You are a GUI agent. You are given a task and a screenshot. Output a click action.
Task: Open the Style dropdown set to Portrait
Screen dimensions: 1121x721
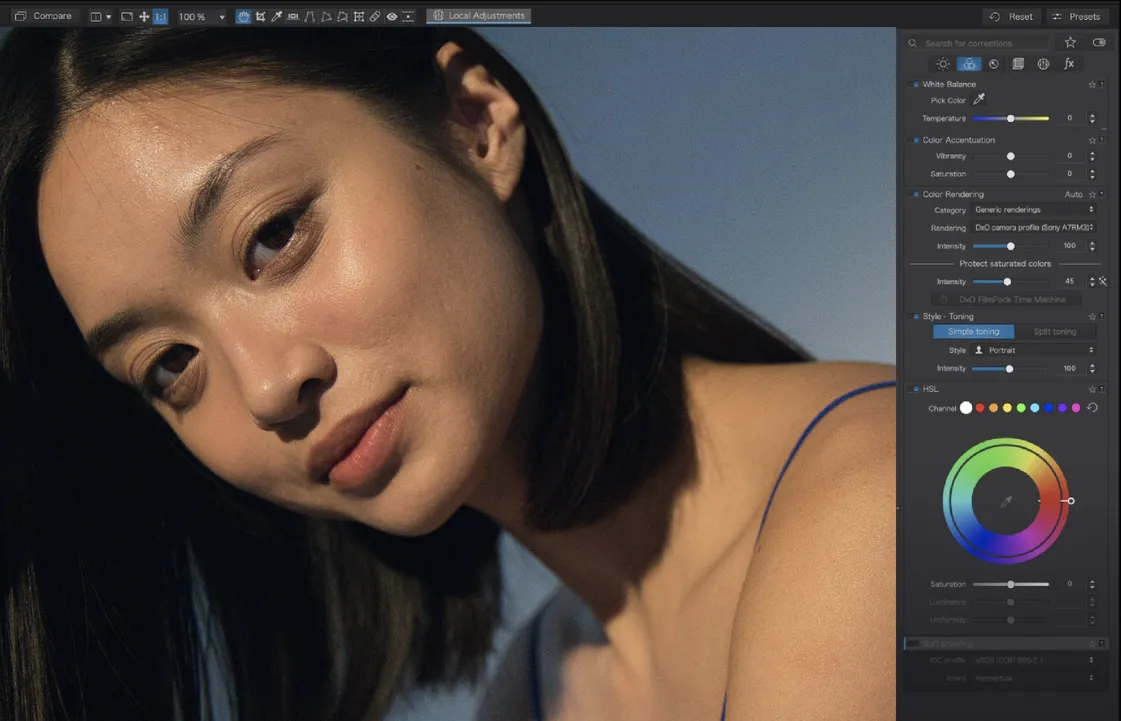(1034, 350)
